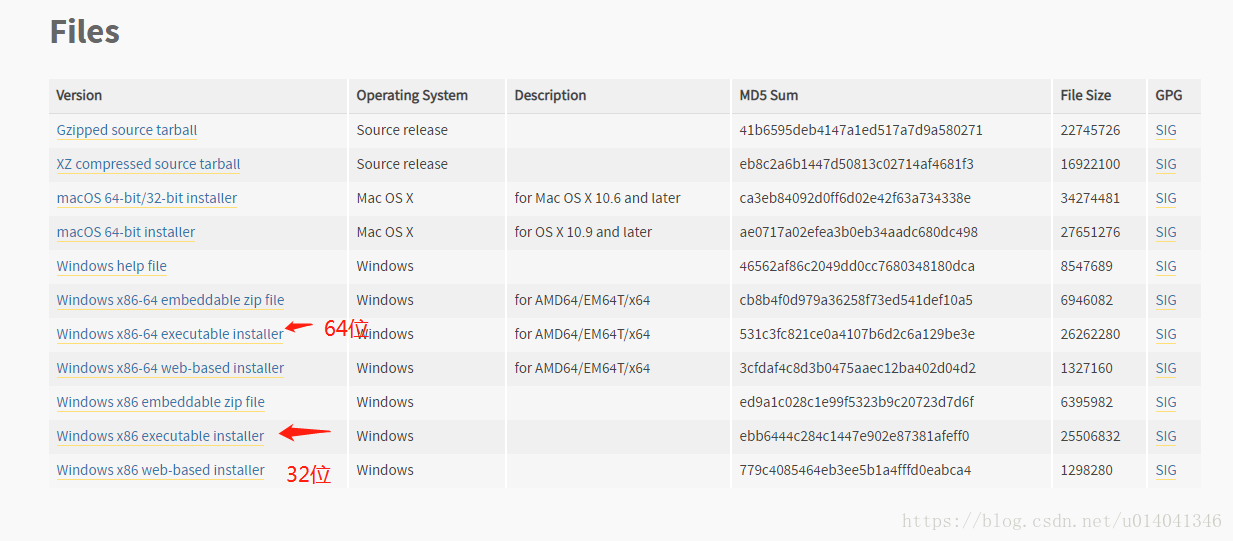Open SIG link for XZ compressed tarball
This screenshot has height=541, width=1233.
coord(1166,164)
